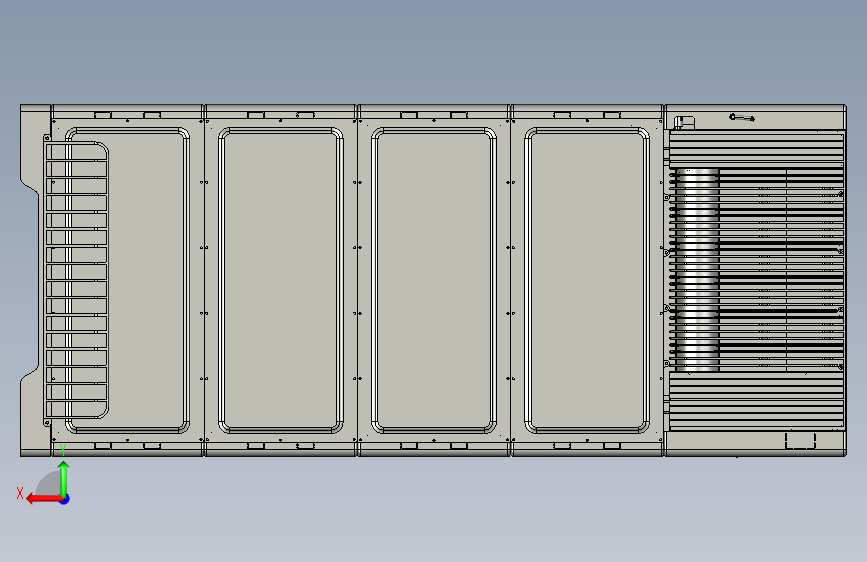
Task: Click the red "X" axis label
Action: (20, 493)
